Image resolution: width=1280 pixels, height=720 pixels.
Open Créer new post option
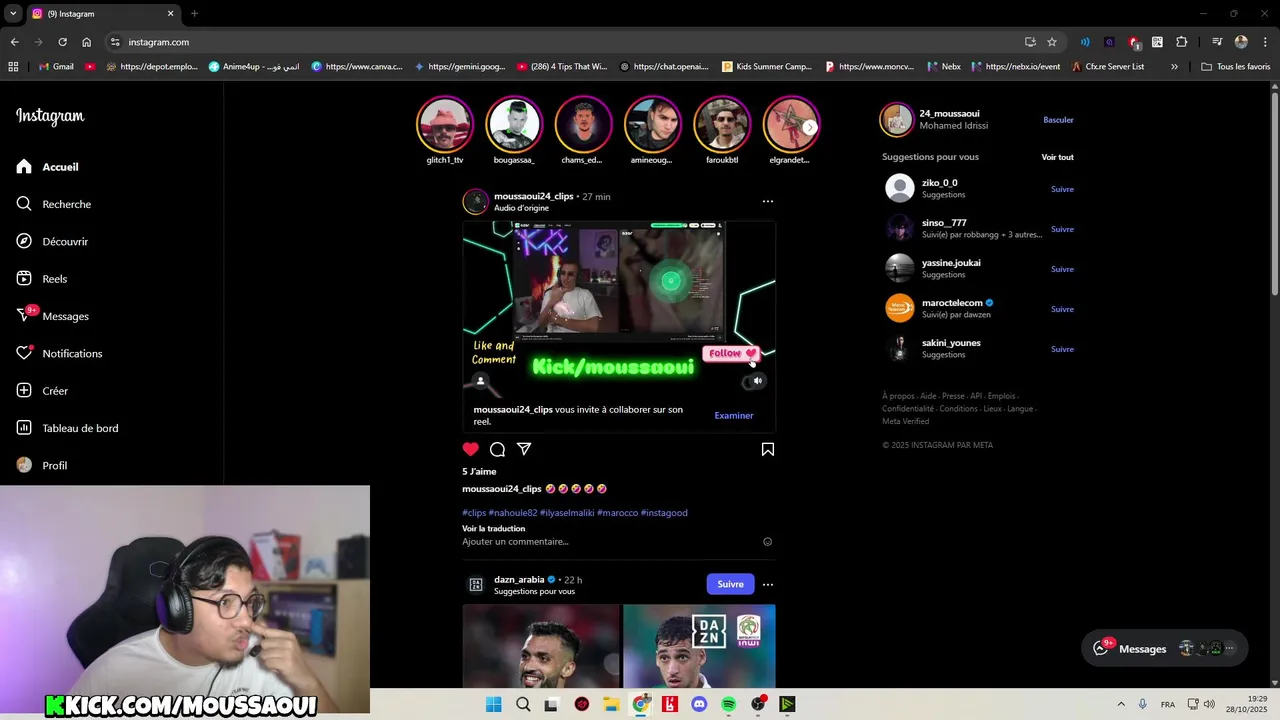41,391
